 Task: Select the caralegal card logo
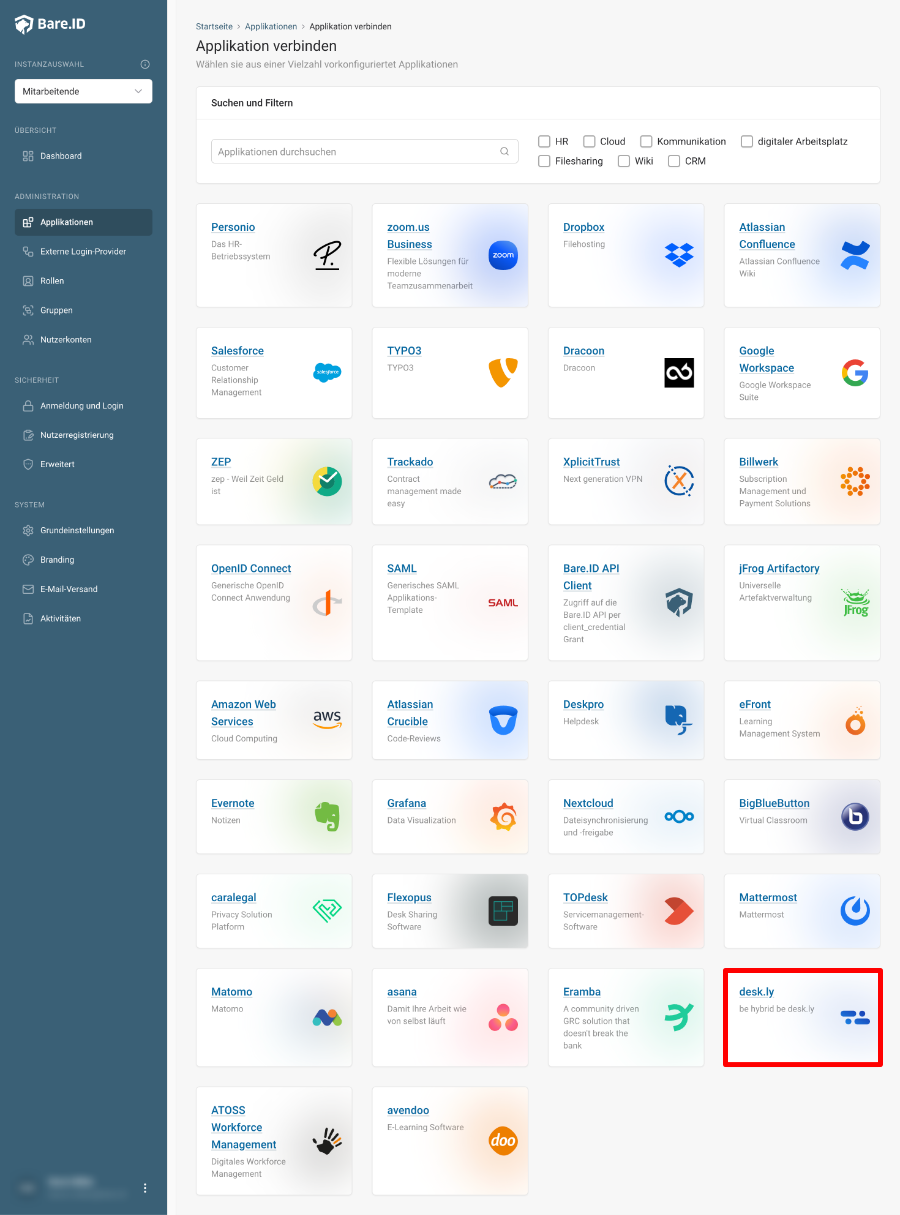(327, 911)
